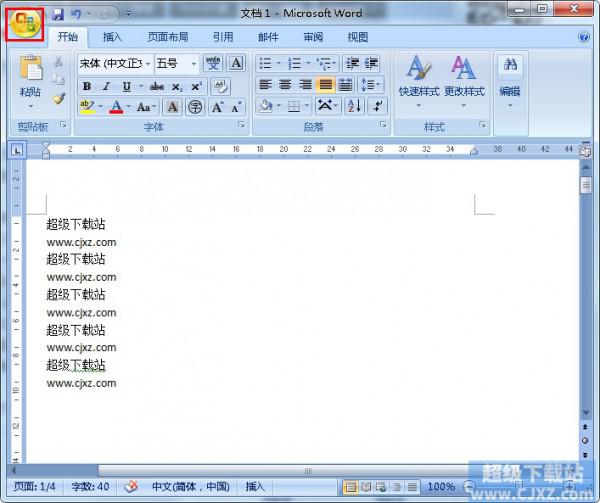Click word count 字数: 40
This screenshot has height=503, width=600.
(90, 487)
